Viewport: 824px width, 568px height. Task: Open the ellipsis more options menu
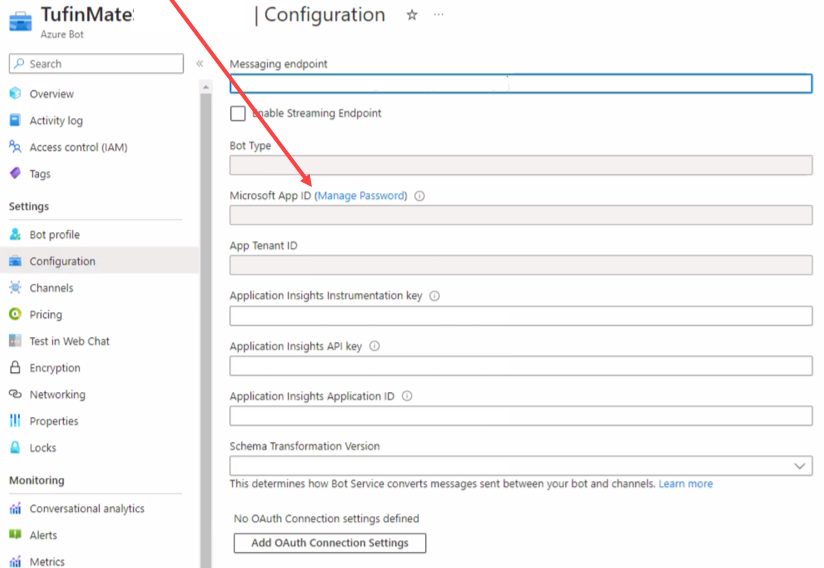pos(438,15)
